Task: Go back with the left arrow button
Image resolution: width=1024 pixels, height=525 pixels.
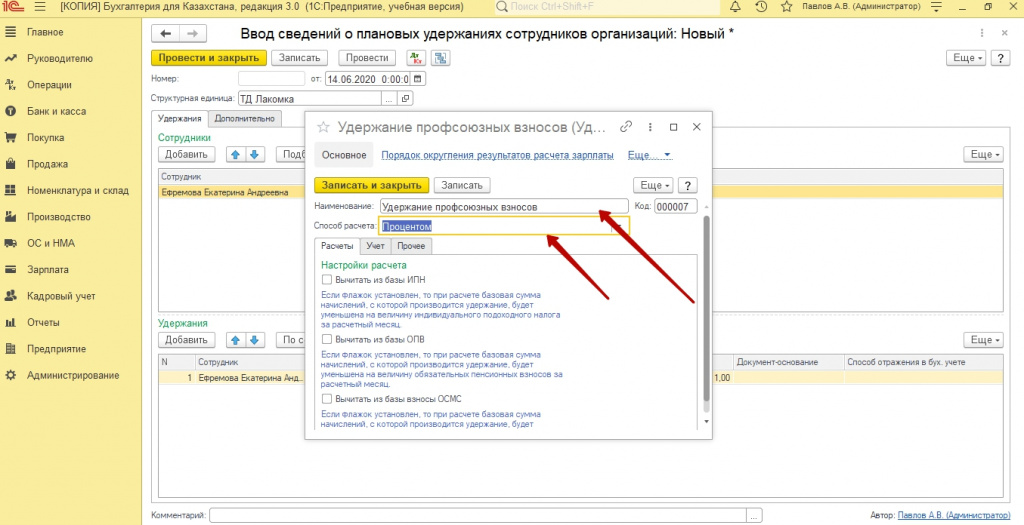Action: coord(166,34)
